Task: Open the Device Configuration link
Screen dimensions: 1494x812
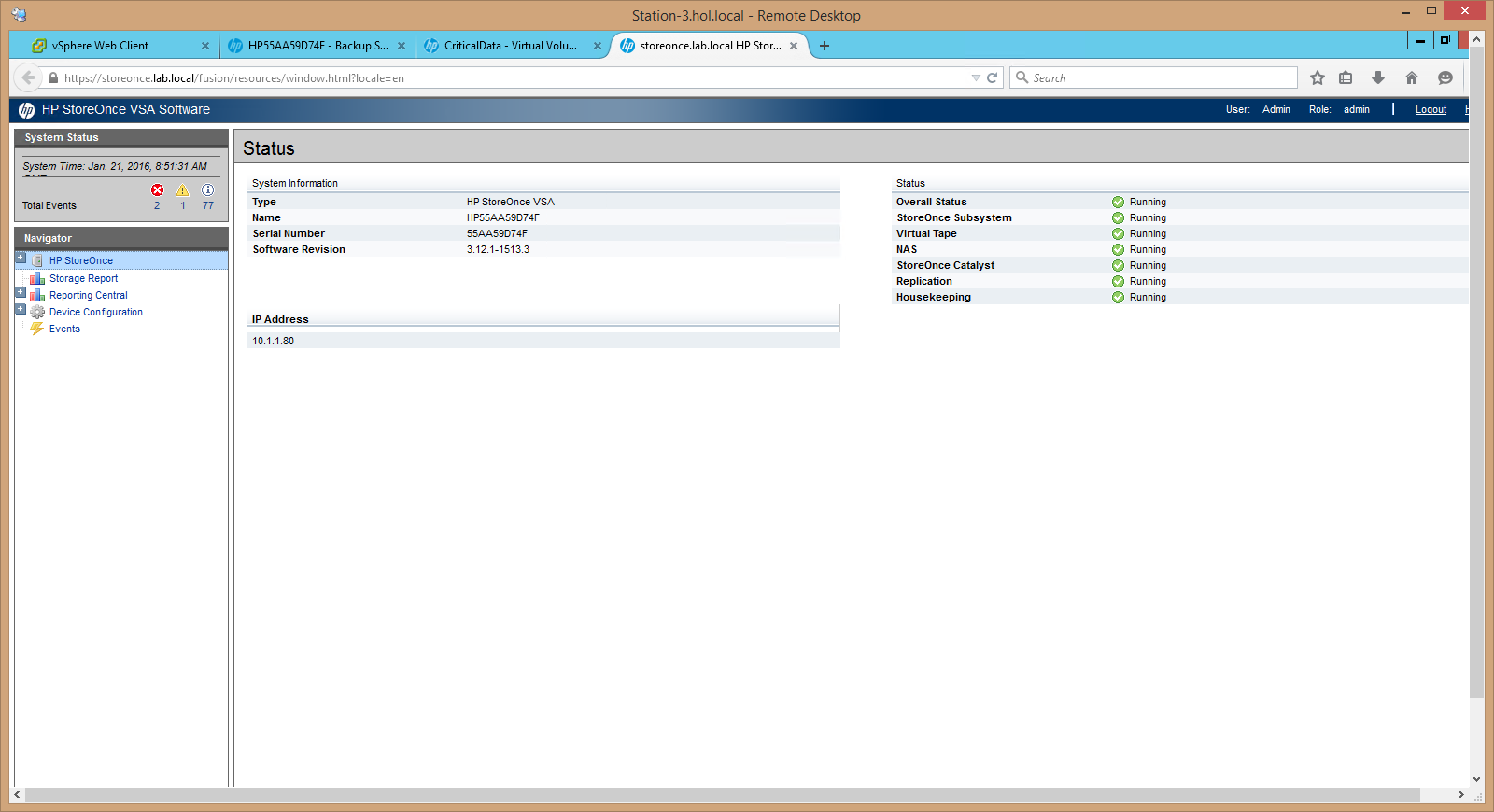Action: pos(96,312)
